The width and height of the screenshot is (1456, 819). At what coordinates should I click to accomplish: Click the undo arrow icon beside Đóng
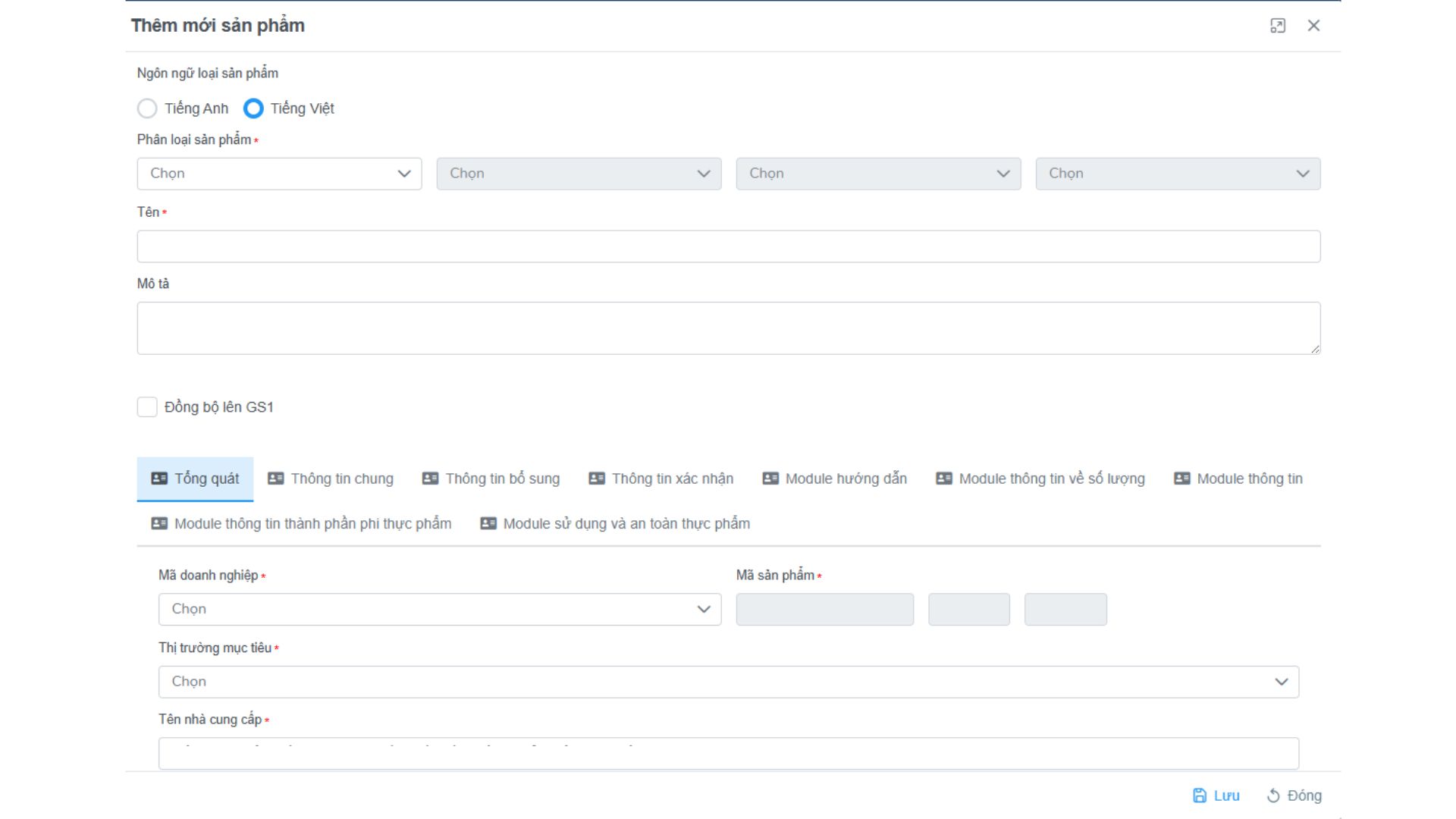1273,795
